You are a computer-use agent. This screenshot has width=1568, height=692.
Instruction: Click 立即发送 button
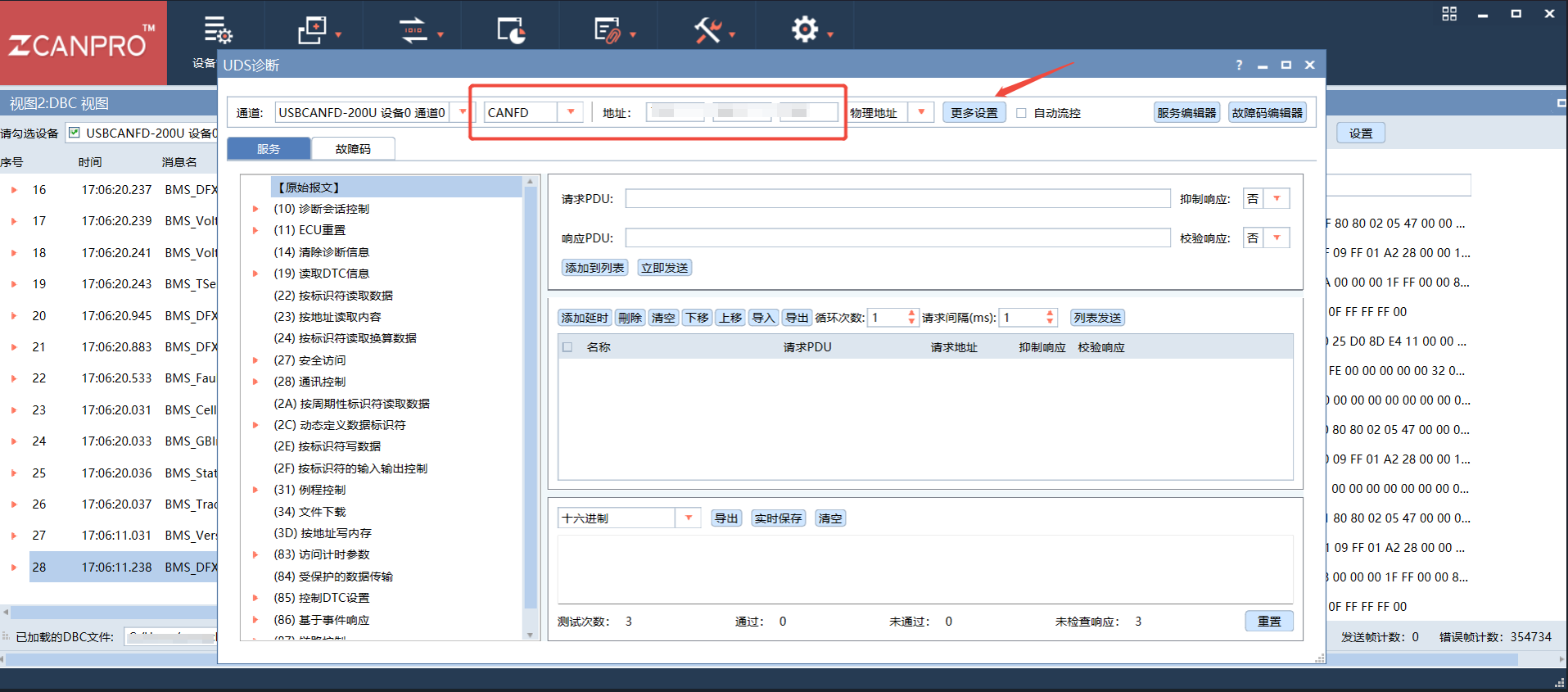(x=665, y=268)
